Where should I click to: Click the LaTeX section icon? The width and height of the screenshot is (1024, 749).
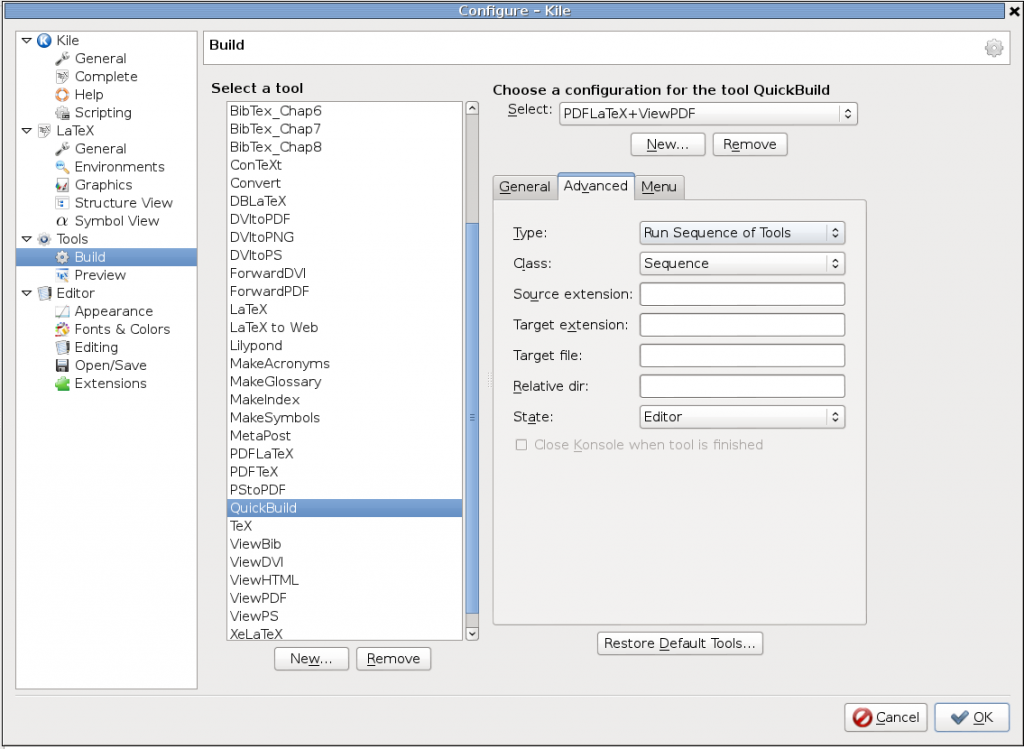(x=44, y=131)
